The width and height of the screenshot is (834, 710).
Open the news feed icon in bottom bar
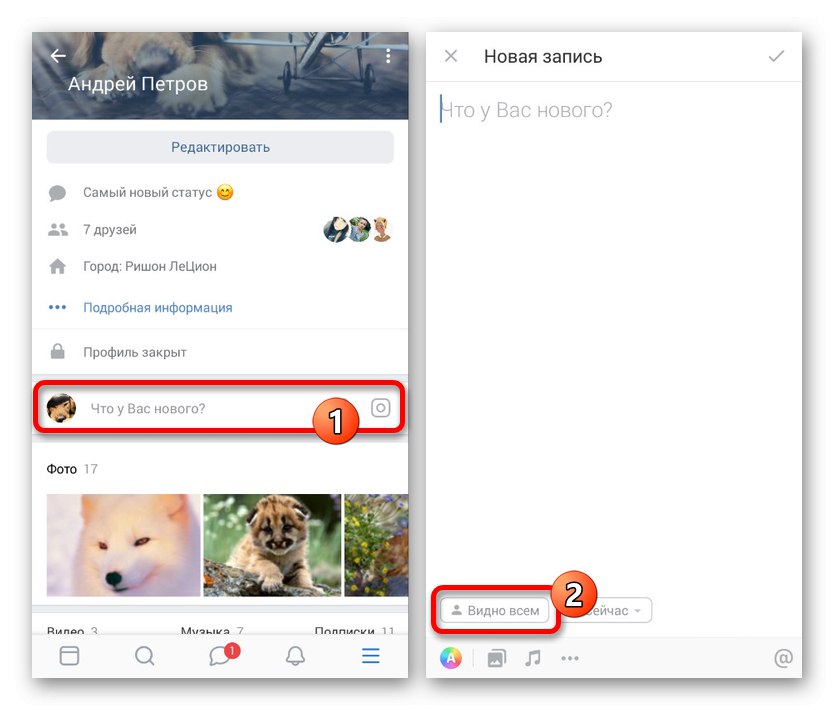69,656
